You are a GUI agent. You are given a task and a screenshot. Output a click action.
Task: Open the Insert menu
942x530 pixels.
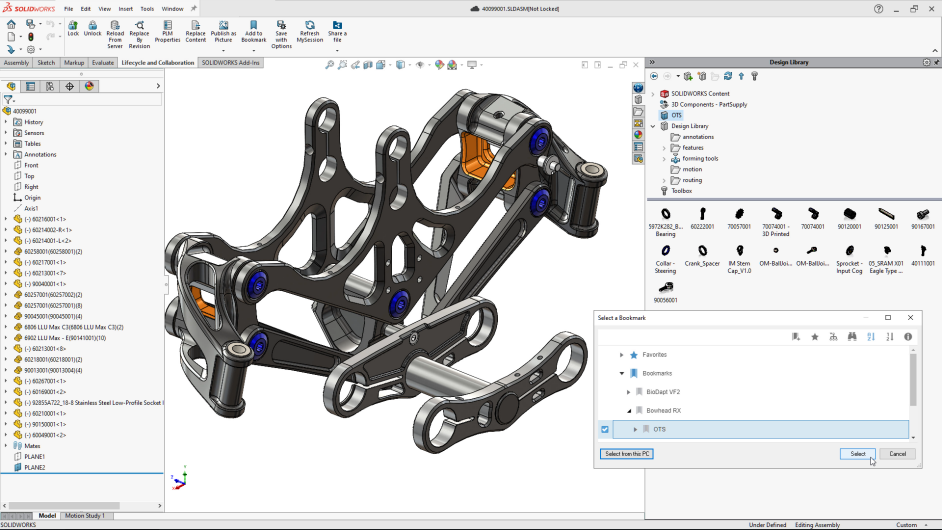click(x=126, y=8)
